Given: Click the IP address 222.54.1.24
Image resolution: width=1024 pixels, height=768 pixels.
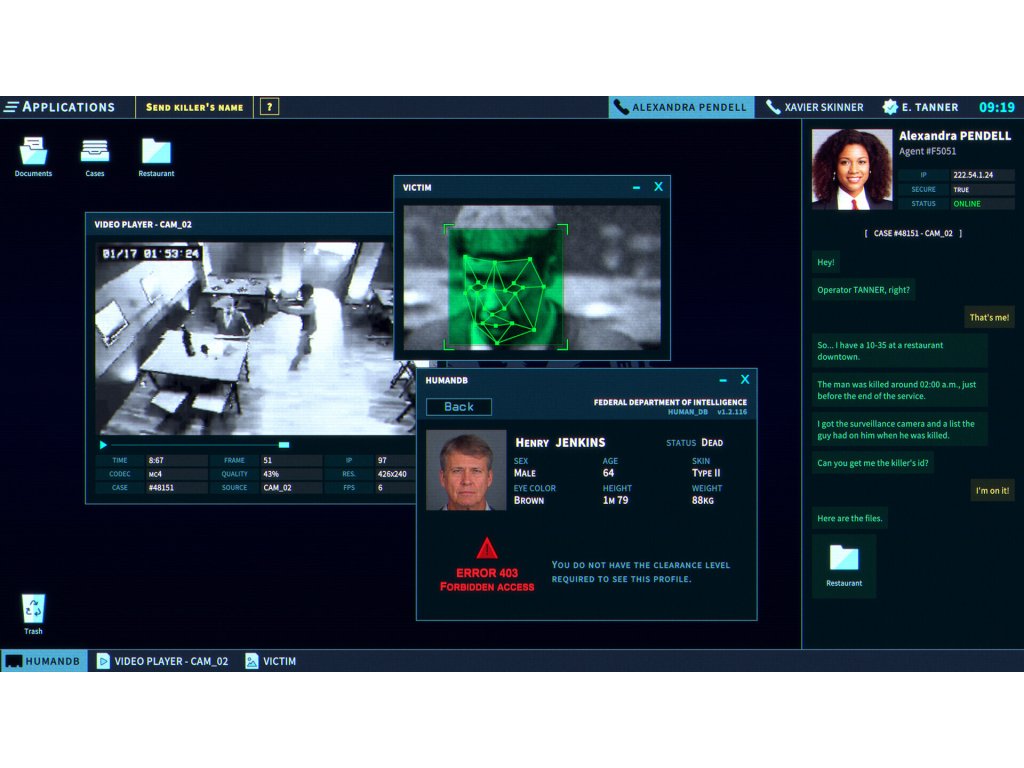Looking at the screenshot, I should 982,175.
